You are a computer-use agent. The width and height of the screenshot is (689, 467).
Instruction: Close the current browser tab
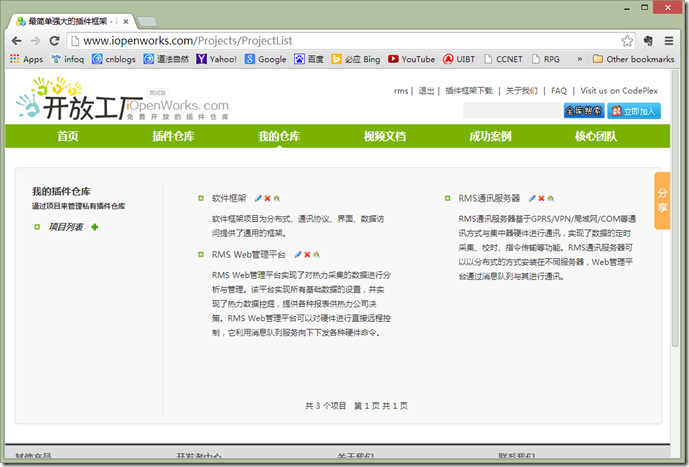(126, 21)
